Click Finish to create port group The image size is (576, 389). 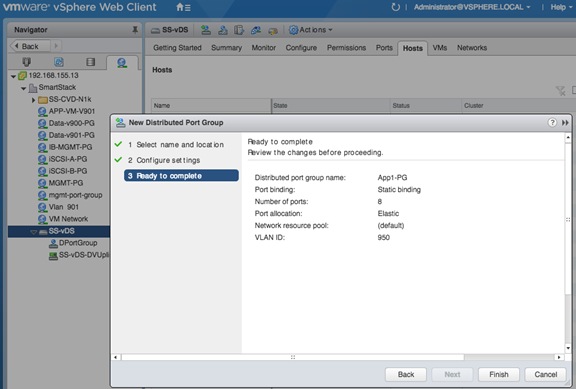[498, 374]
